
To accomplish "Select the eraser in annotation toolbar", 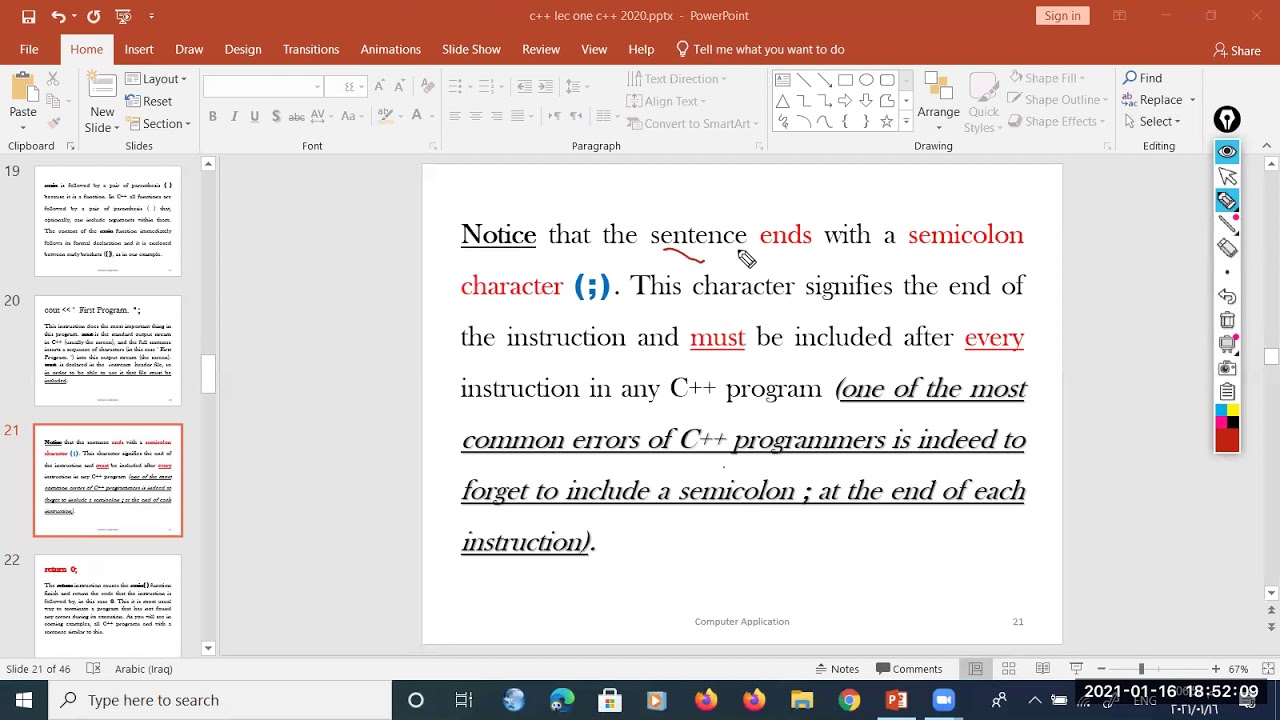I will [1227, 248].
